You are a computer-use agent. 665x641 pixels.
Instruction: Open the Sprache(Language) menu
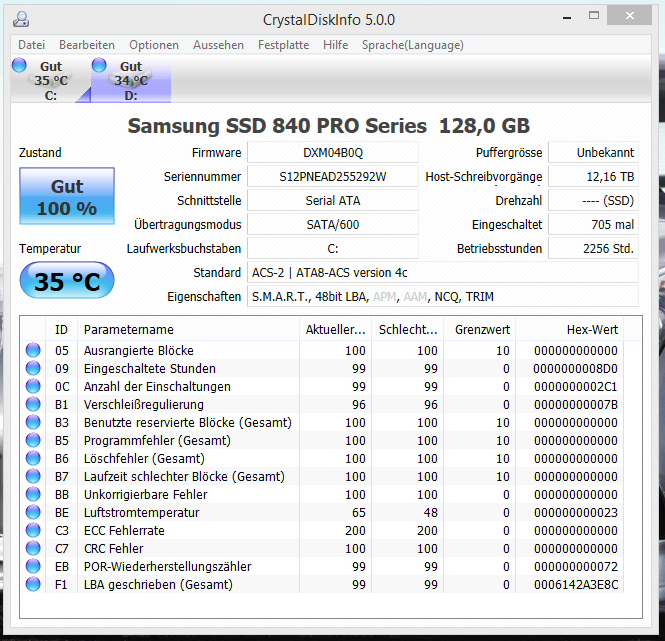(x=413, y=45)
